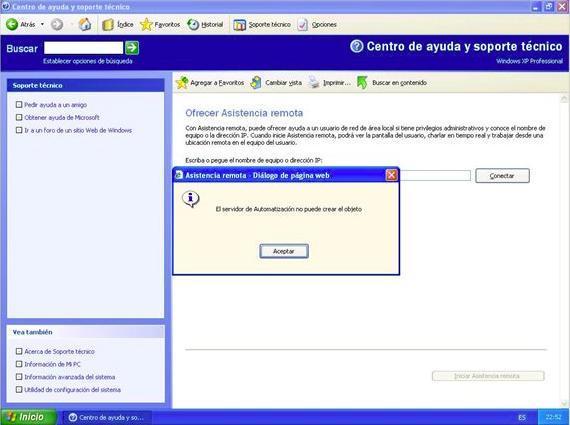The width and height of the screenshot is (570, 425).
Task: Click the Iniciar Asistencia remota button
Action: [488, 376]
